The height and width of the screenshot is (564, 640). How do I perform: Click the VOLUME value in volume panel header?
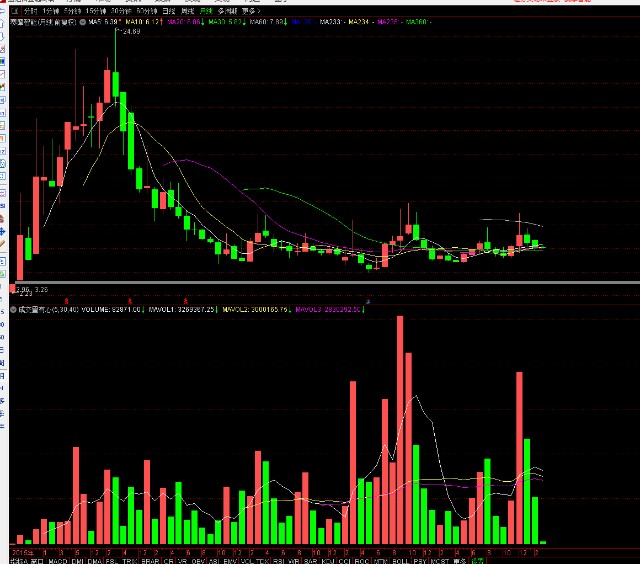(x=112, y=310)
